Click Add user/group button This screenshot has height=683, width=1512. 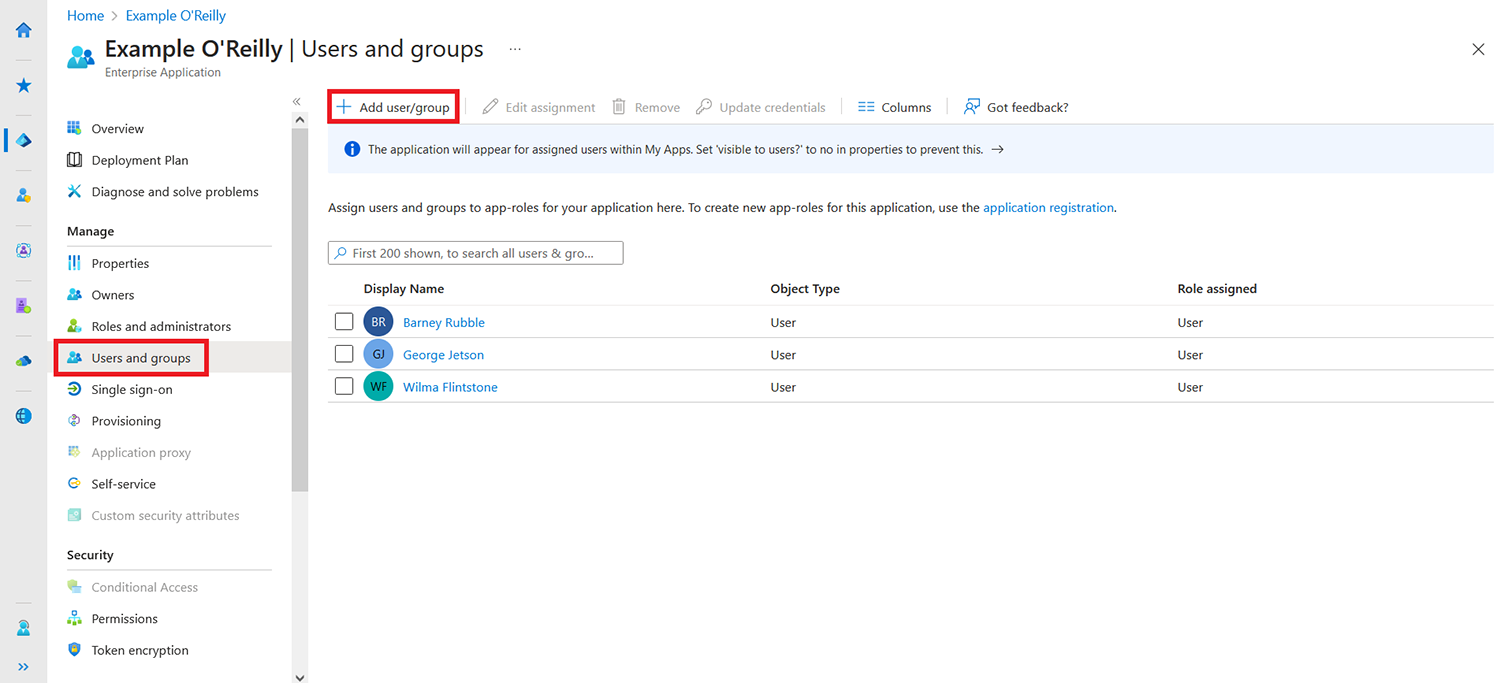click(393, 107)
